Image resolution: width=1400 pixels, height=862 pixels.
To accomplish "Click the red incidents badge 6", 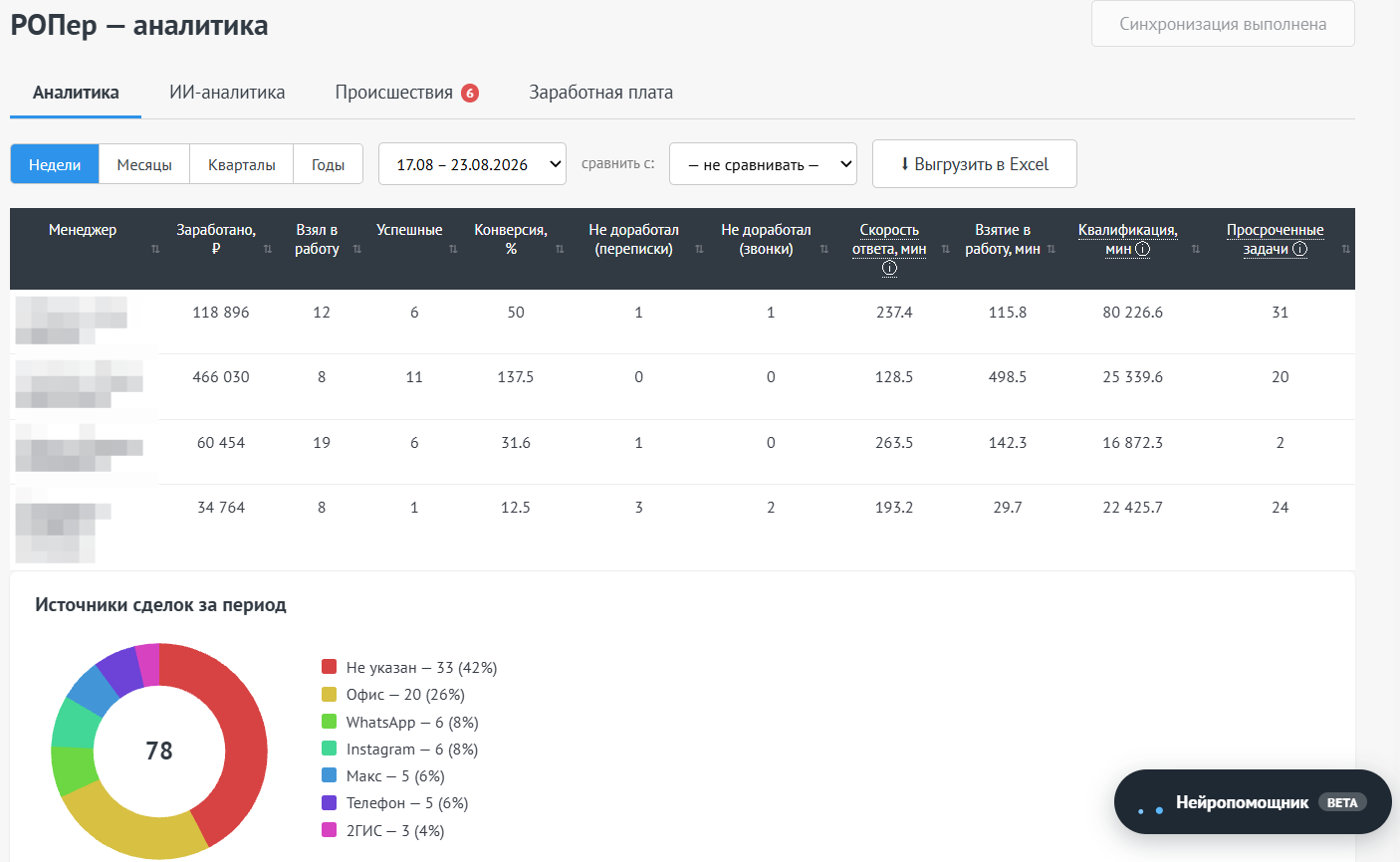I will [470, 93].
